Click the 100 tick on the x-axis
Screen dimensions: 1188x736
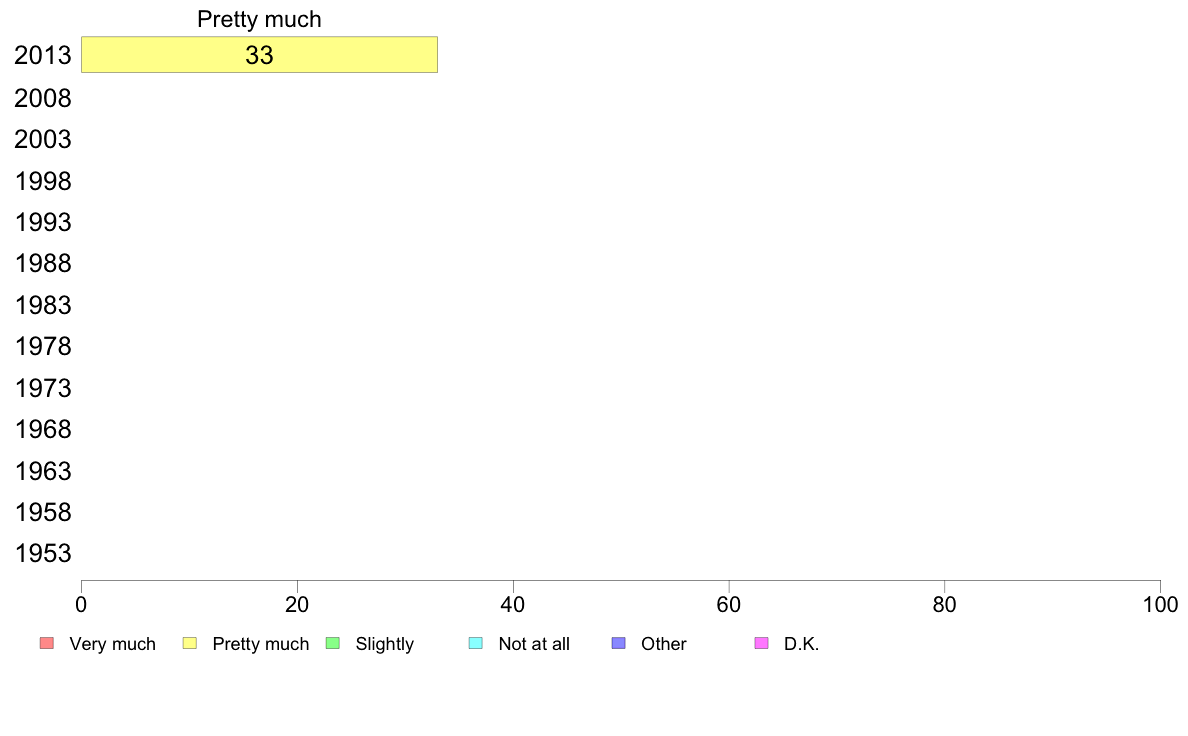click(1160, 604)
